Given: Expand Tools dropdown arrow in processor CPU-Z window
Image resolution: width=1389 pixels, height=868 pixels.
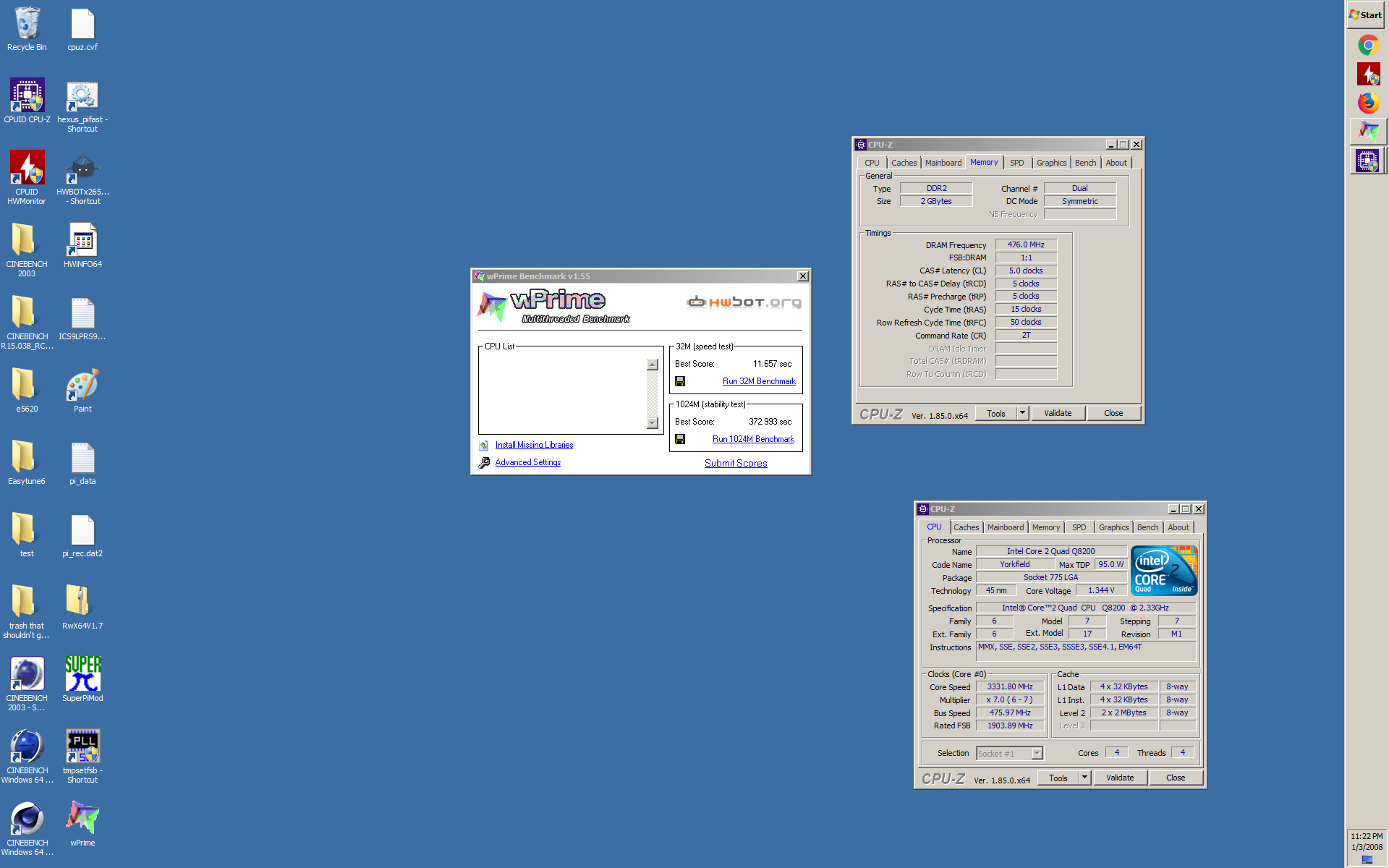Looking at the screenshot, I should coord(1085,778).
